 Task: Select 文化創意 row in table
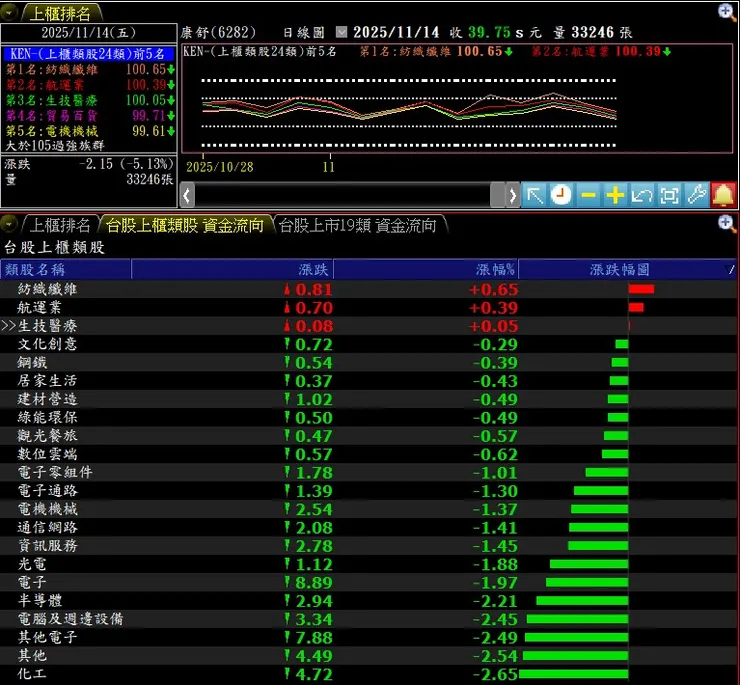pos(368,344)
